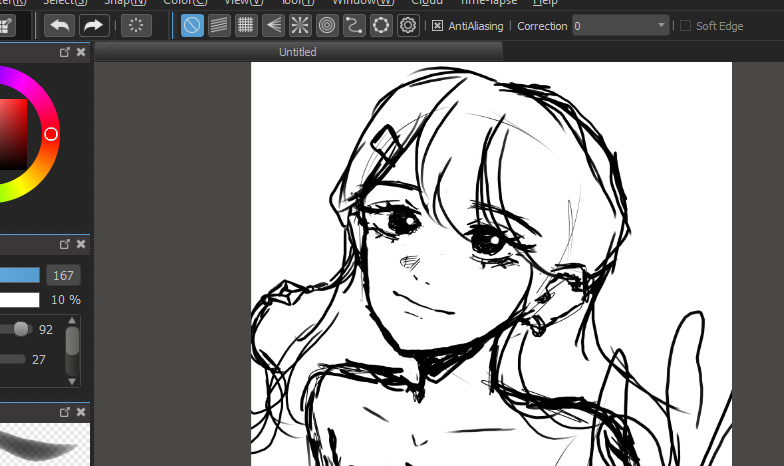Undock the Color panel

[x=64, y=52]
